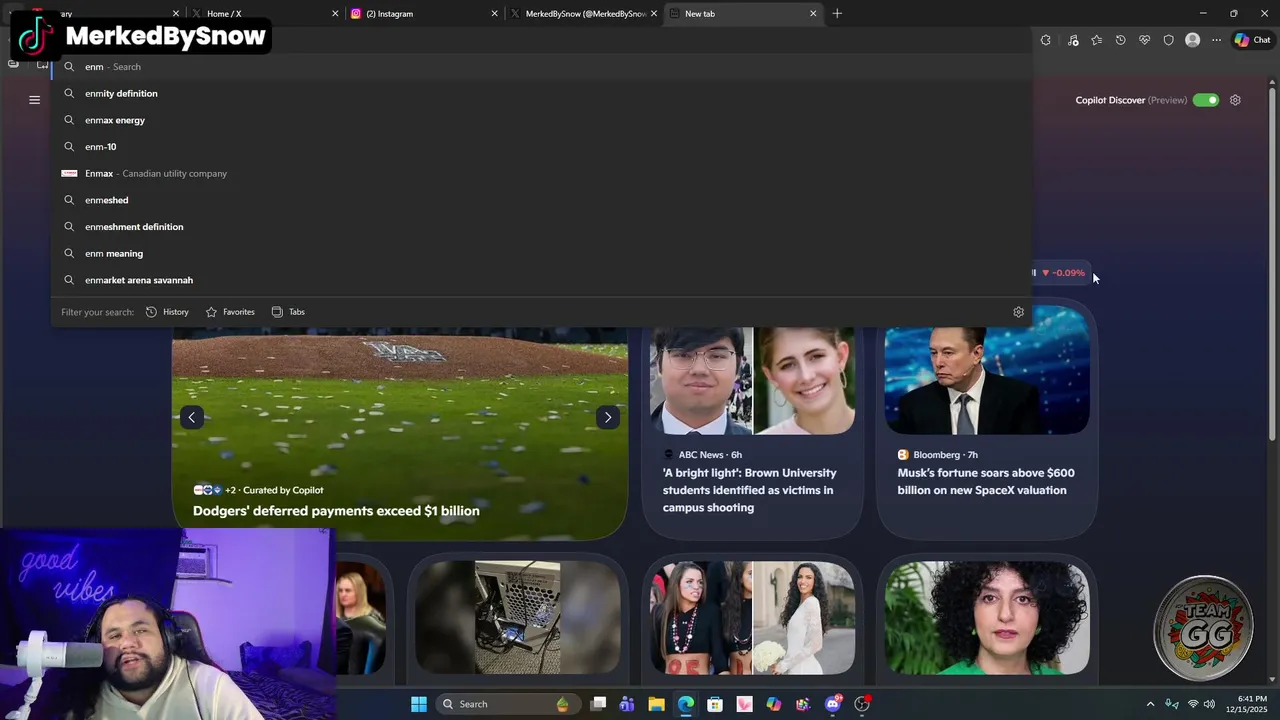Open Browser essentials heart icon
The width and height of the screenshot is (1280, 720).
click(1145, 40)
